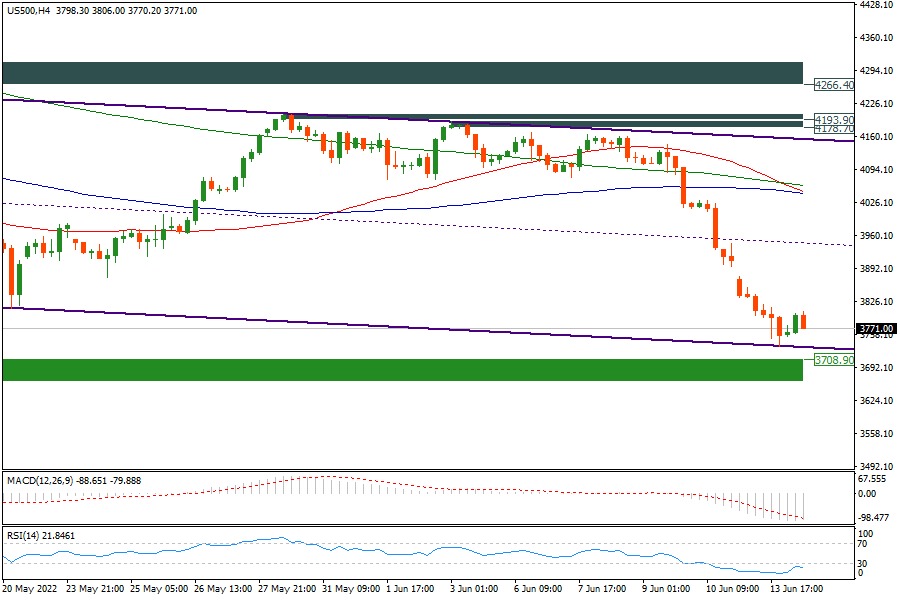Select the 4266.40 price level label
Viewport: 900px width, 600px height.
[x=833, y=85]
